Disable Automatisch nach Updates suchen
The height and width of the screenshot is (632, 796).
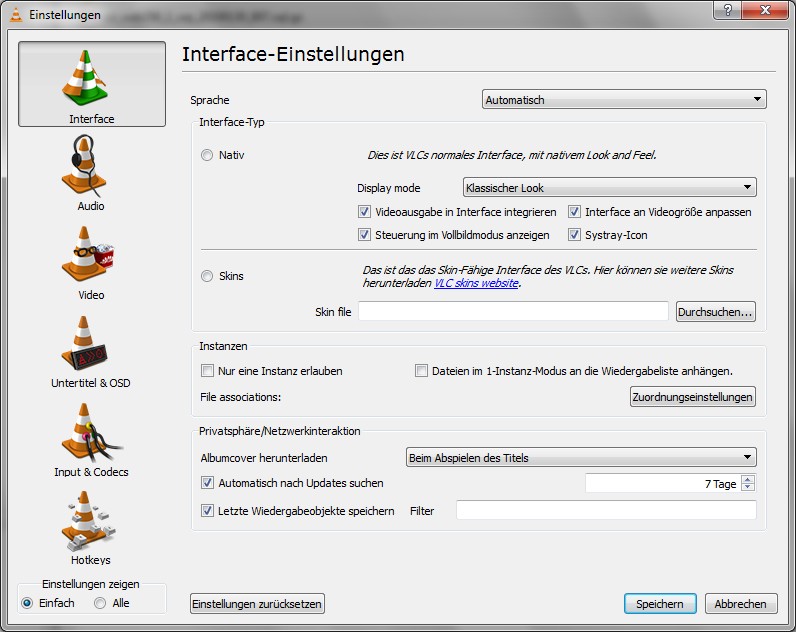click(208, 483)
